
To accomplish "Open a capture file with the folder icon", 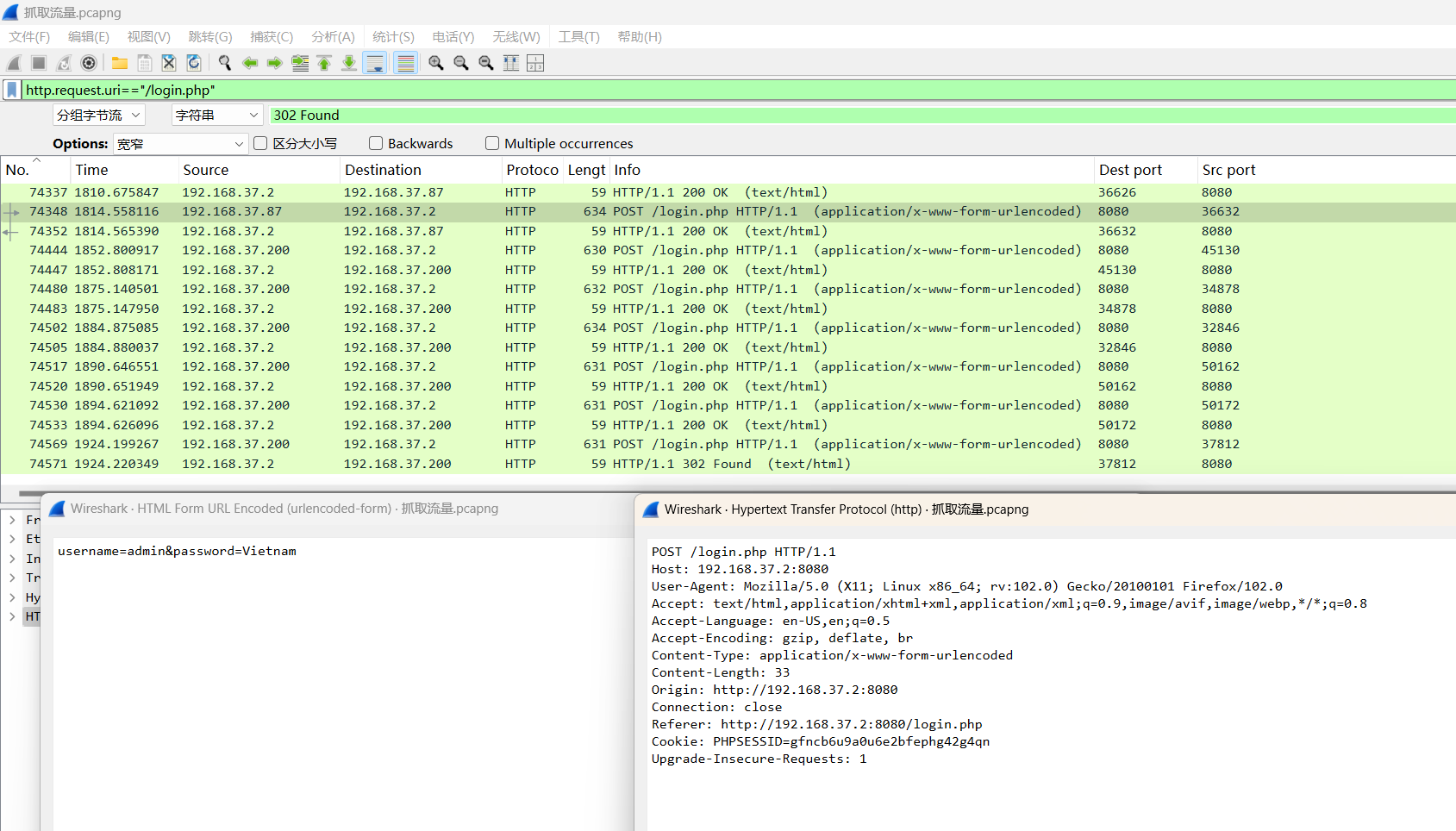I will coord(120,63).
